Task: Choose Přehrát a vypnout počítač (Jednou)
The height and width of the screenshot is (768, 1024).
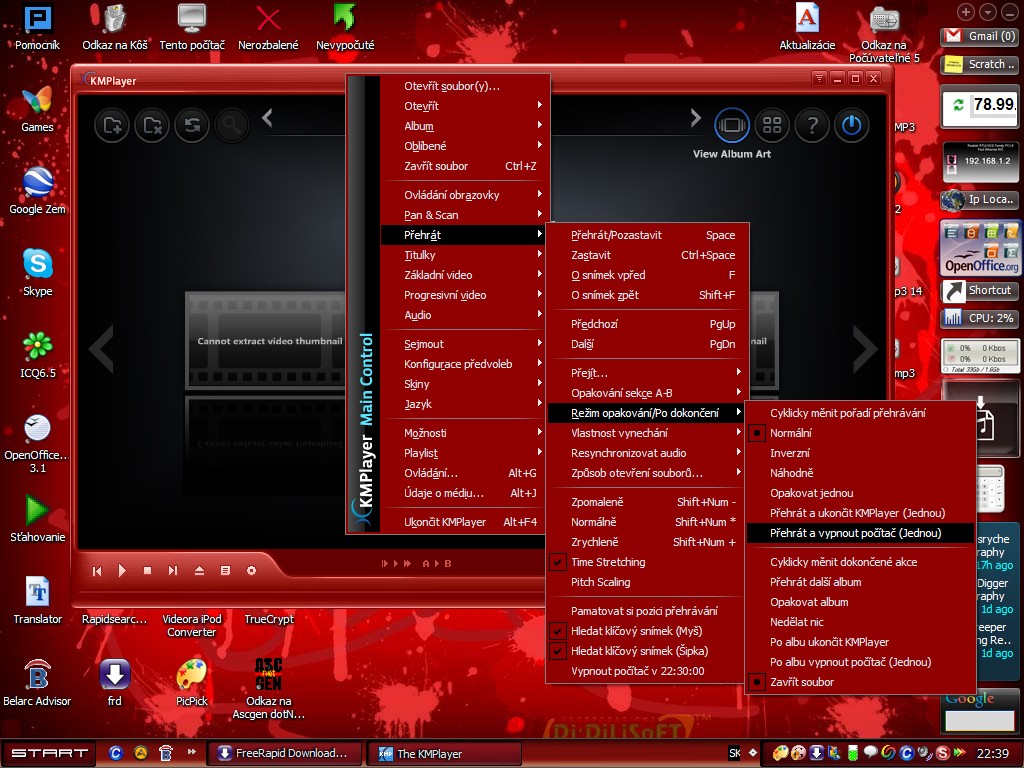Action: point(855,533)
